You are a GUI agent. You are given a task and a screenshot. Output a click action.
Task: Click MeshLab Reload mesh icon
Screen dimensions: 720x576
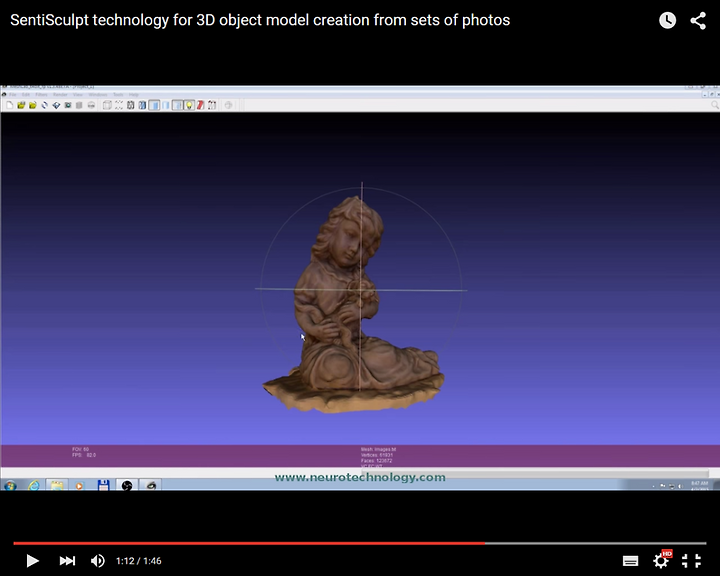[45, 105]
